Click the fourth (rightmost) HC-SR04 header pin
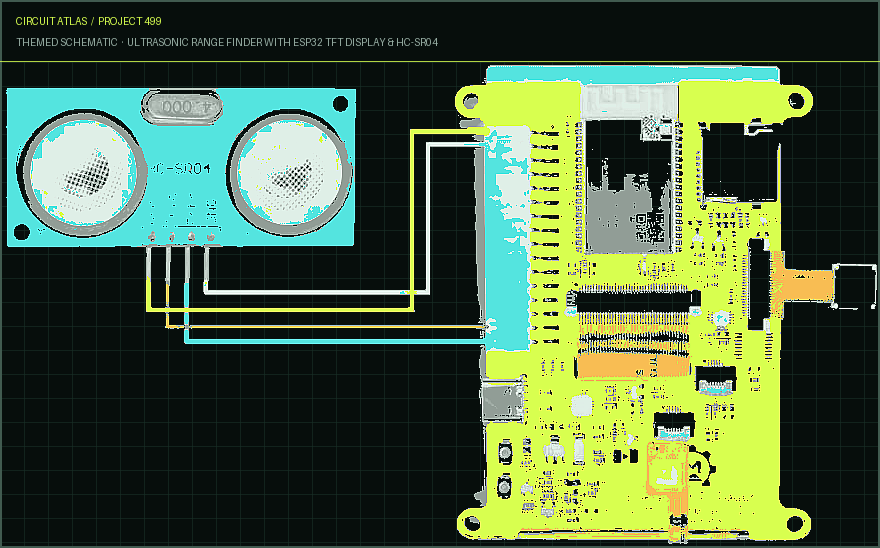Screen dimensions: 880x548 point(211,238)
